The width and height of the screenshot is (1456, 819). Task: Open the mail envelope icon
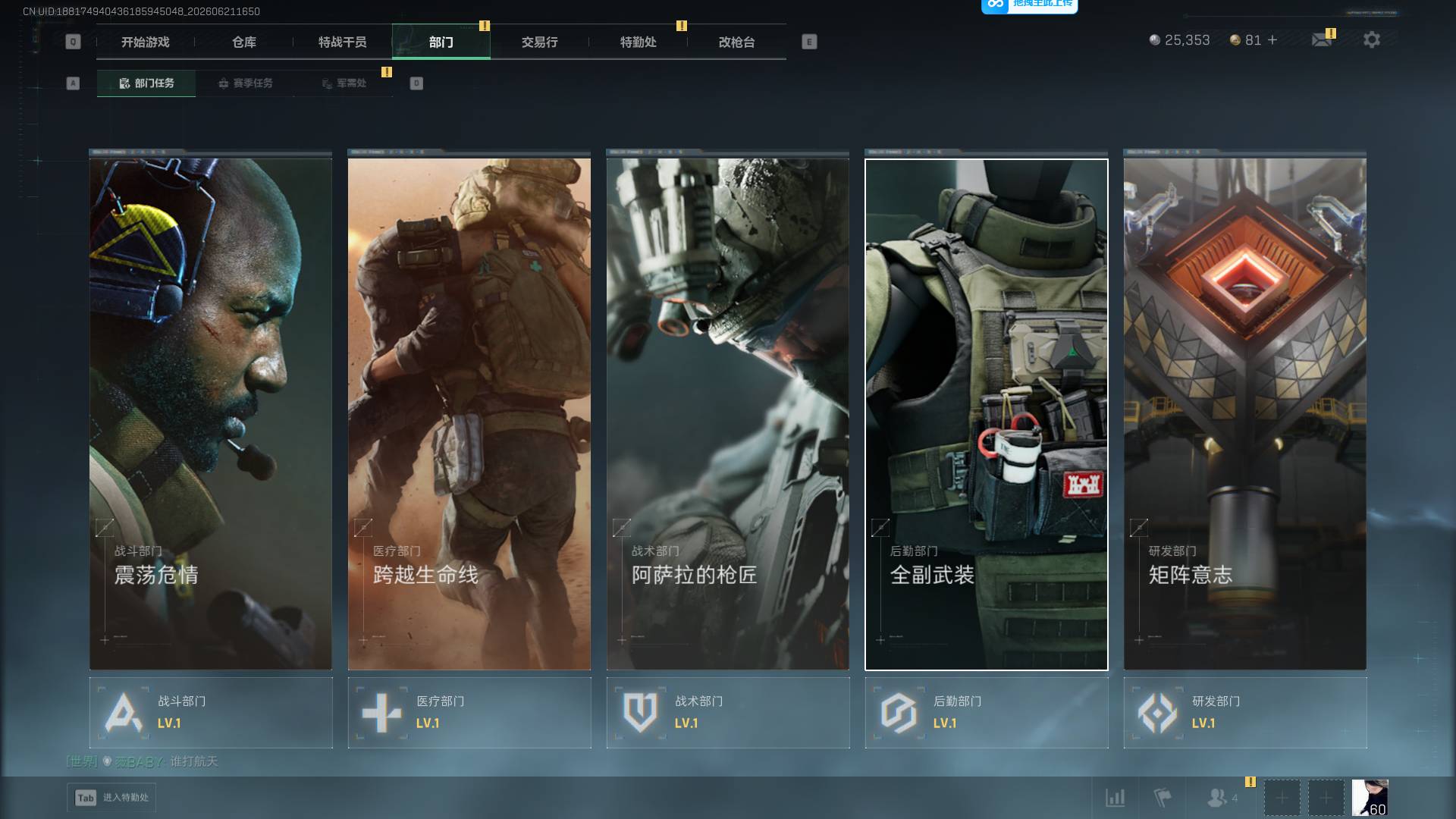(x=1322, y=39)
